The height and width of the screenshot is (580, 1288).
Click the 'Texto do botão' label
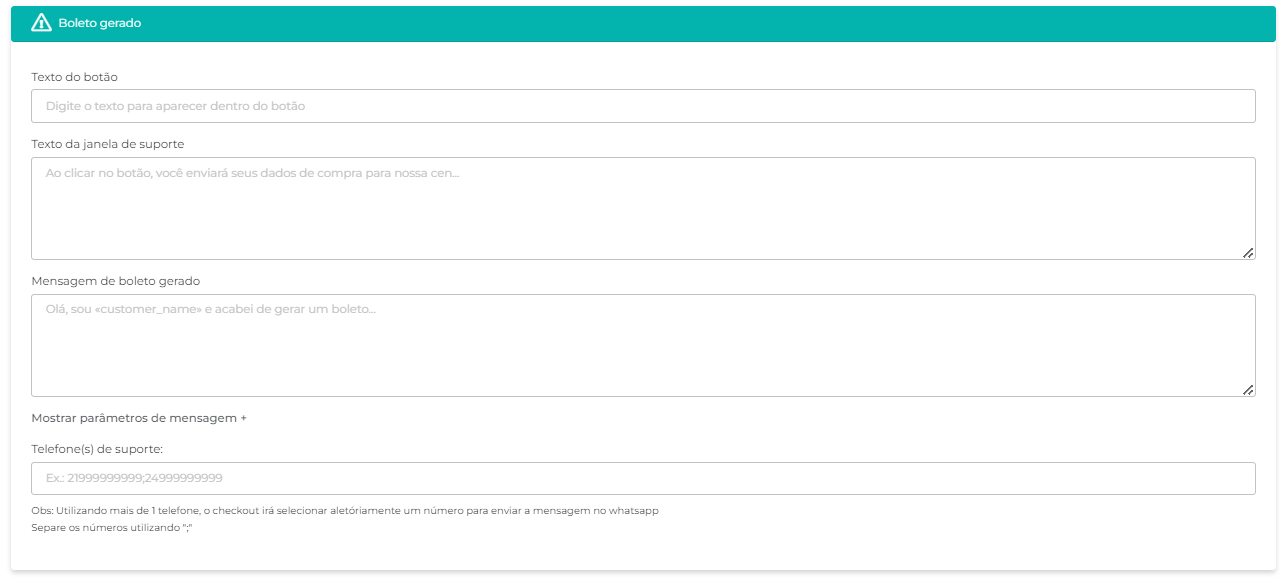coord(75,77)
